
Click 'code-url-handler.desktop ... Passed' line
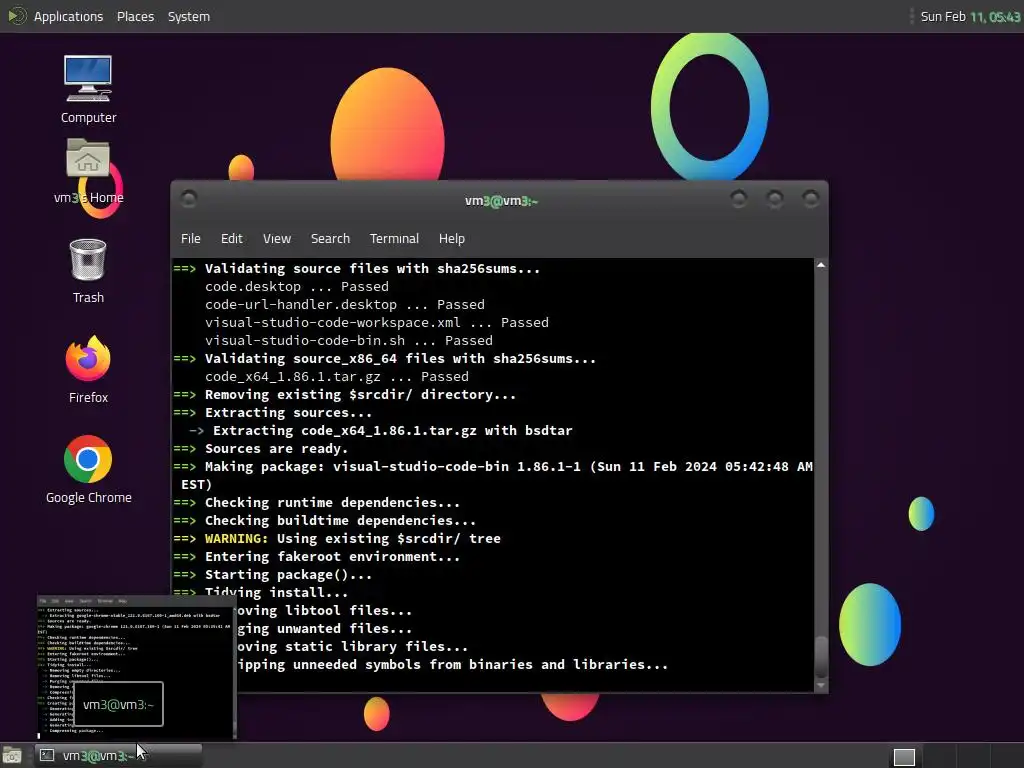345,304
